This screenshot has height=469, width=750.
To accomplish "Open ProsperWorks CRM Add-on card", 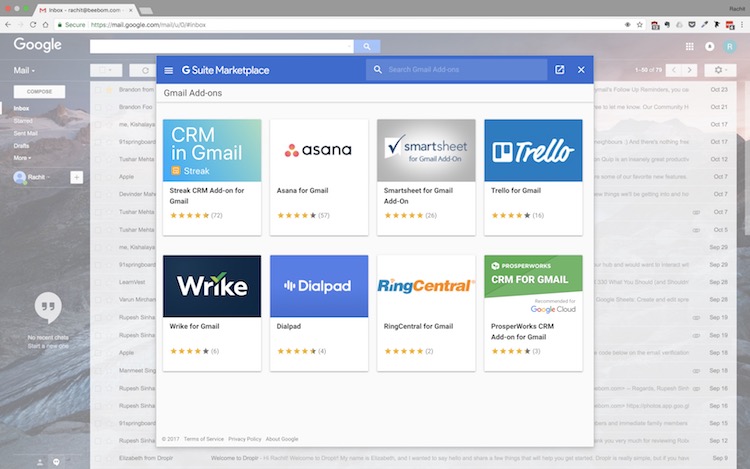I will [533, 313].
